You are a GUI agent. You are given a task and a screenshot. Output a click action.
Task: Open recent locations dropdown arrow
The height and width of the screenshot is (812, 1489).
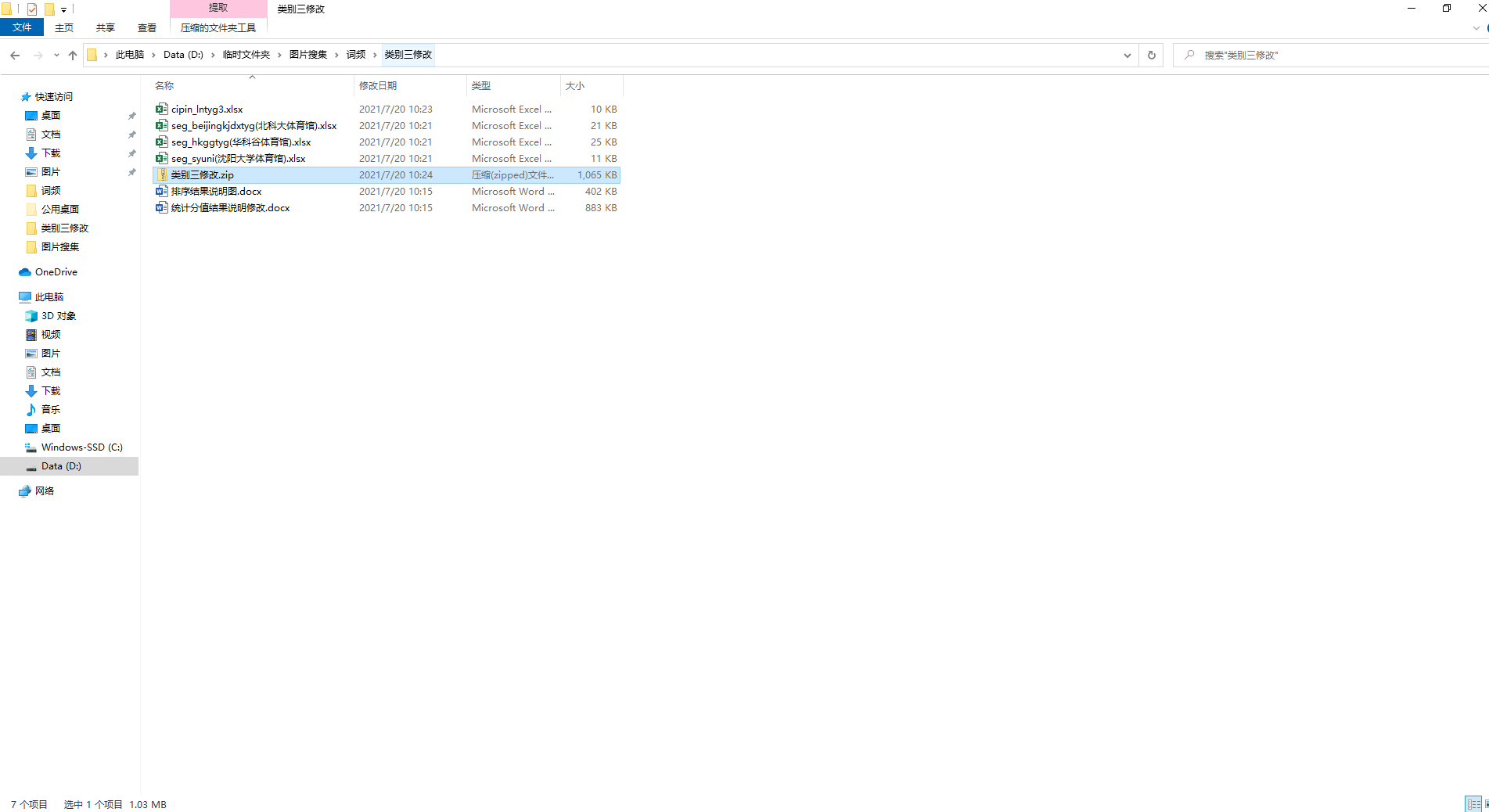point(56,56)
